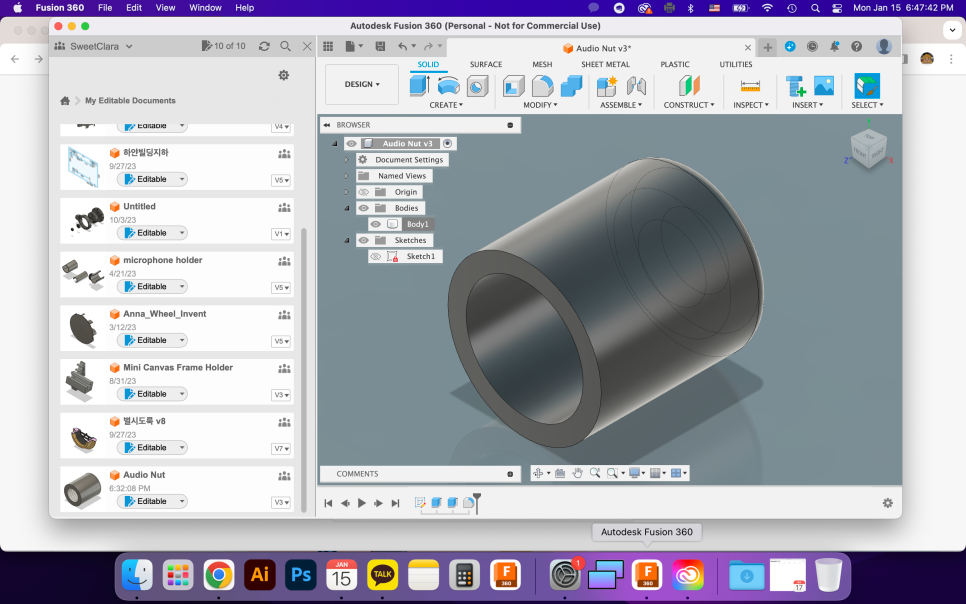Select the Revolve tool icon

point(448,86)
